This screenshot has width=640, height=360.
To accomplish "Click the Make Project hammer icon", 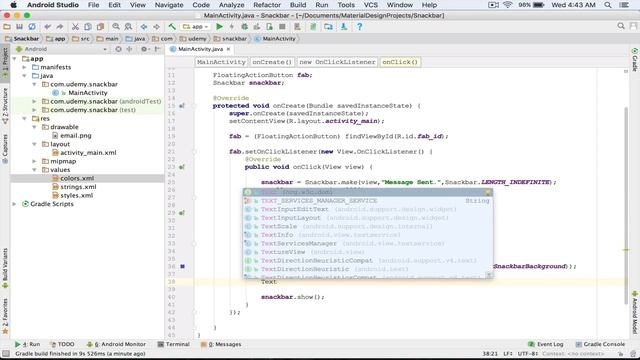I will [172, 27].
